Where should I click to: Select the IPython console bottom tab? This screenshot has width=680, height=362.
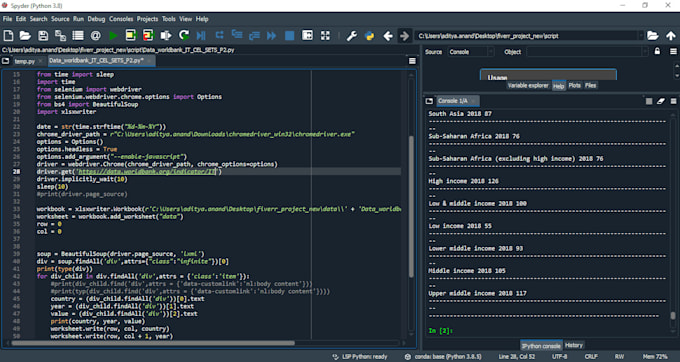[541, 346]
